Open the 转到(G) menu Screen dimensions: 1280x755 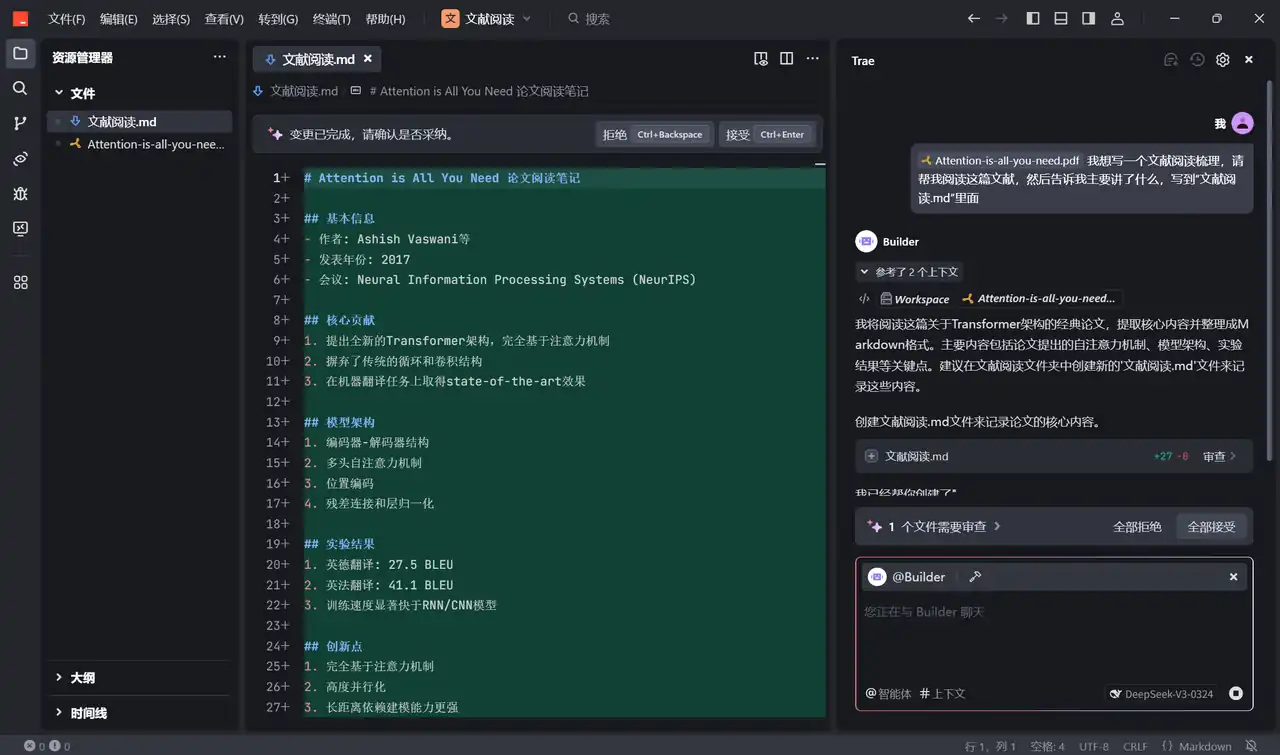pos(278,19)
